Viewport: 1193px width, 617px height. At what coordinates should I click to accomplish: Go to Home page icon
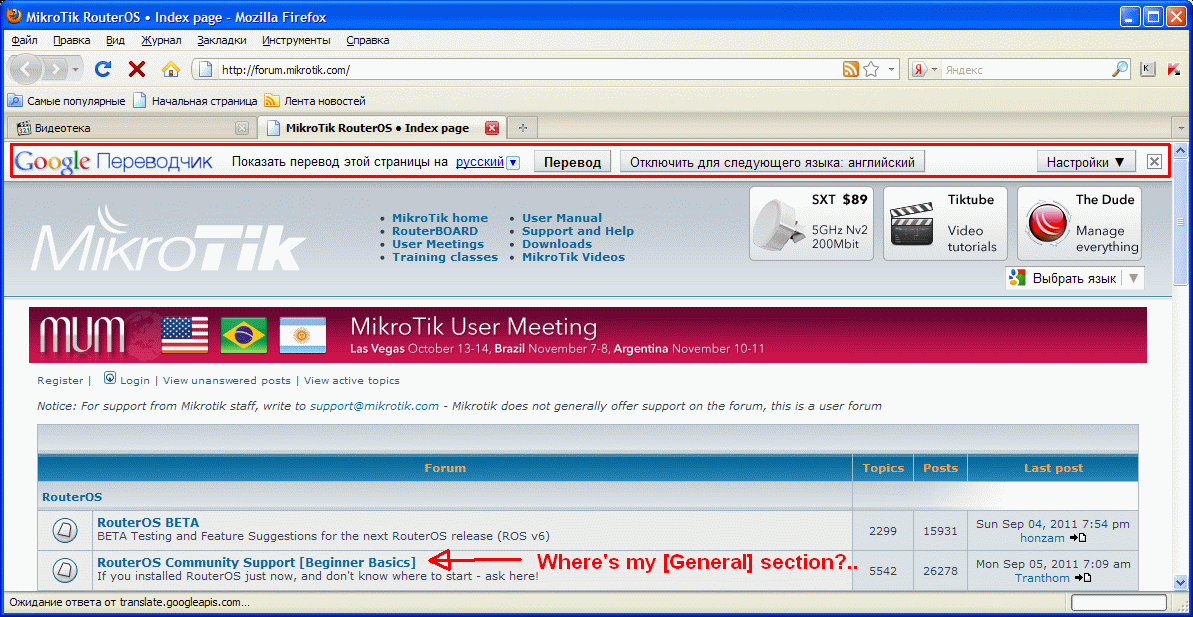click(171, 69)
